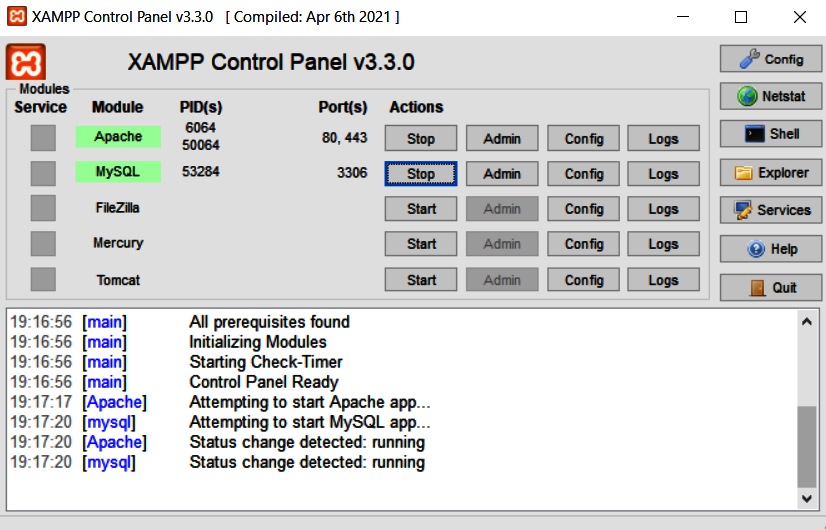This screenshot has width=826, height=530.
Task: Toggle the MySQL service checkbox
Action: tap(43, 173)
